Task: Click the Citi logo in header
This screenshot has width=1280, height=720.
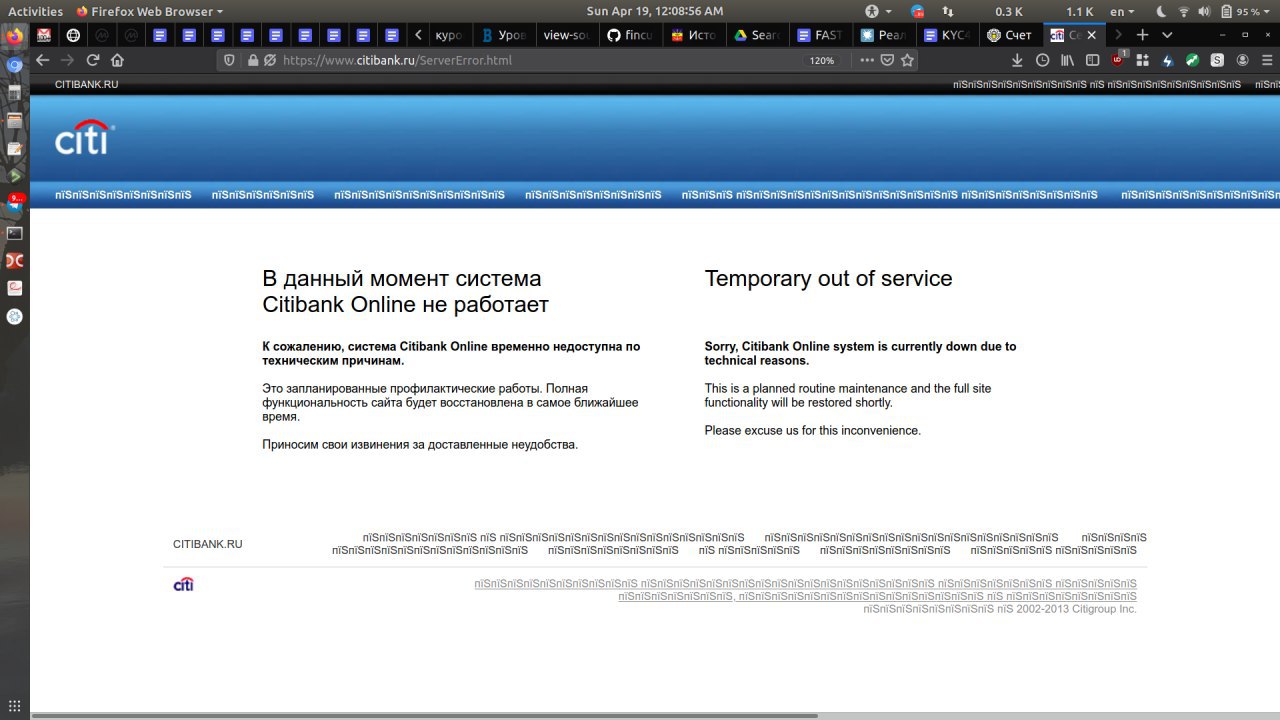Action: coord(84,139)
